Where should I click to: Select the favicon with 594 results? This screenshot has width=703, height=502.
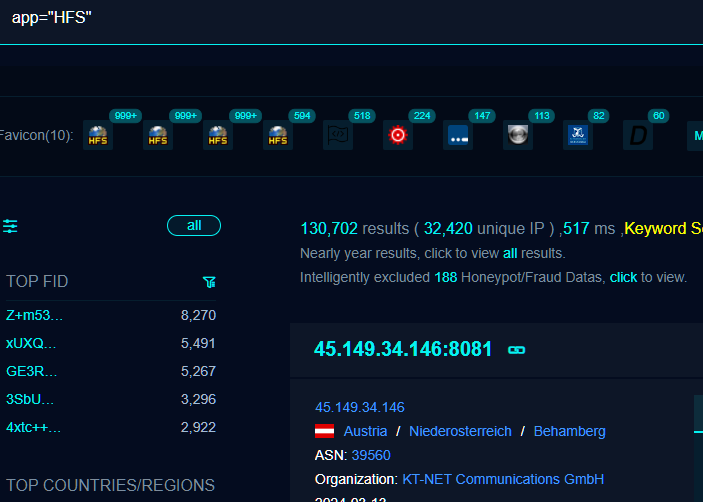tap(278, 135)
